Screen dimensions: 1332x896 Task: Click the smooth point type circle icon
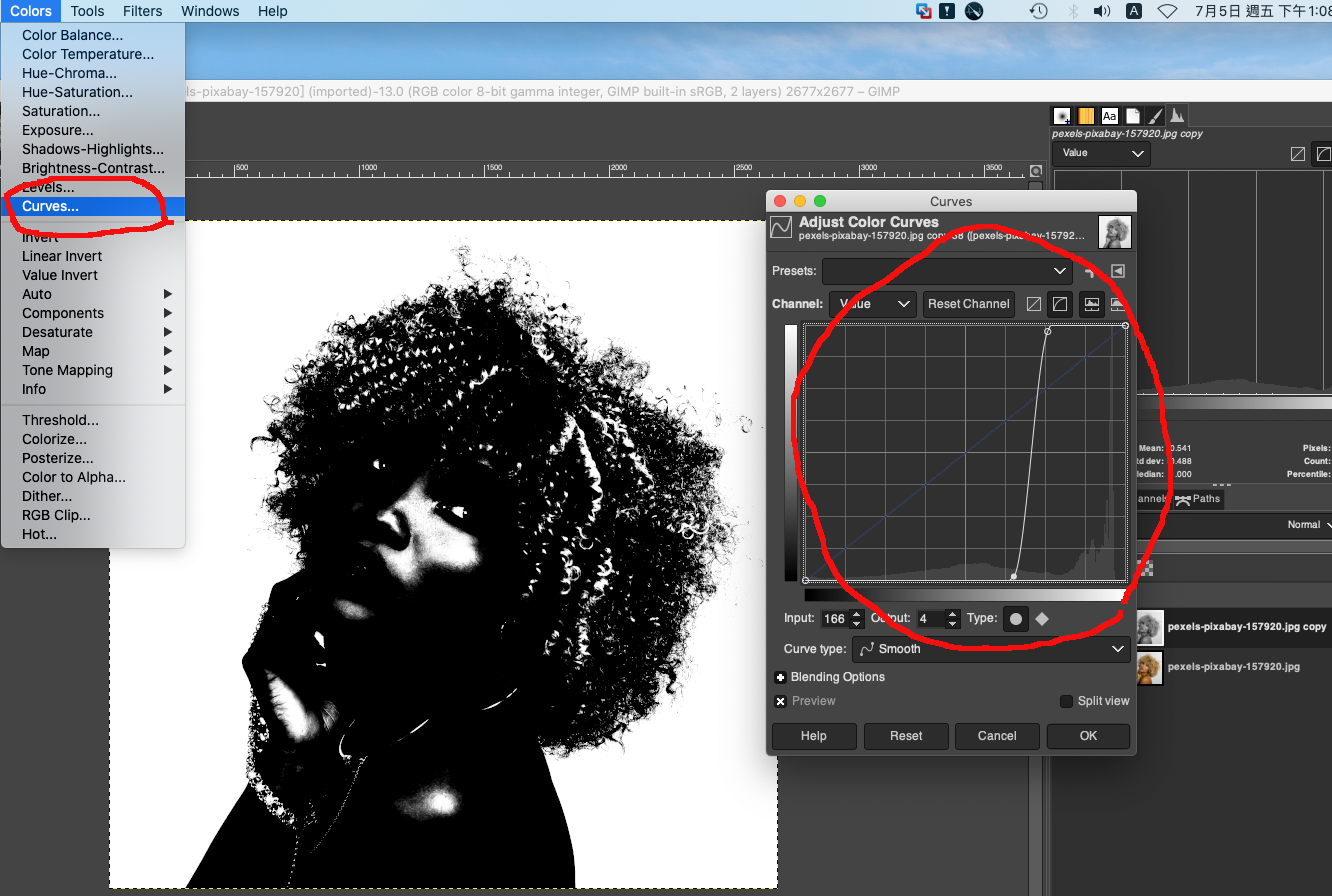(1016, 619)
